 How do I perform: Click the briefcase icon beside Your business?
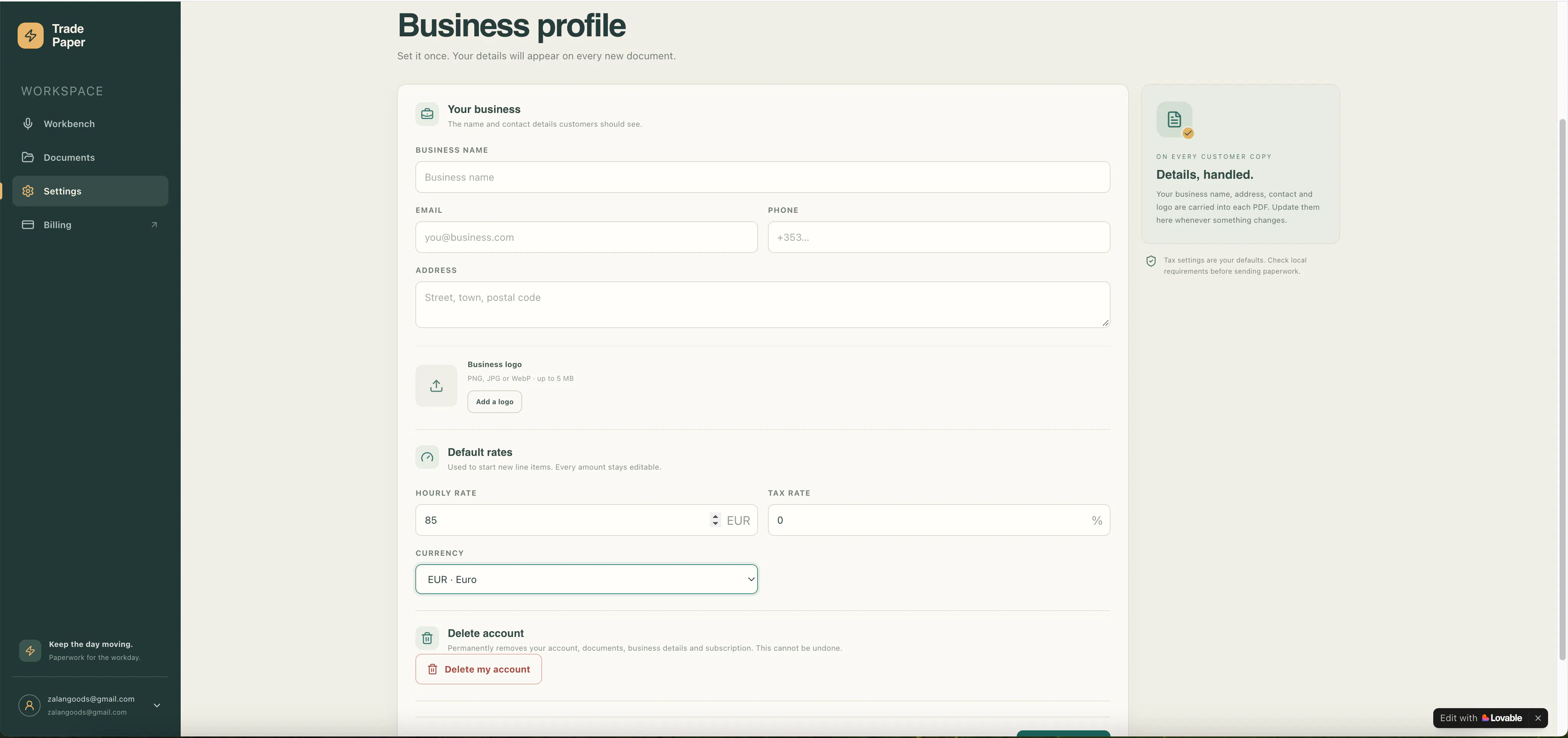427,114
